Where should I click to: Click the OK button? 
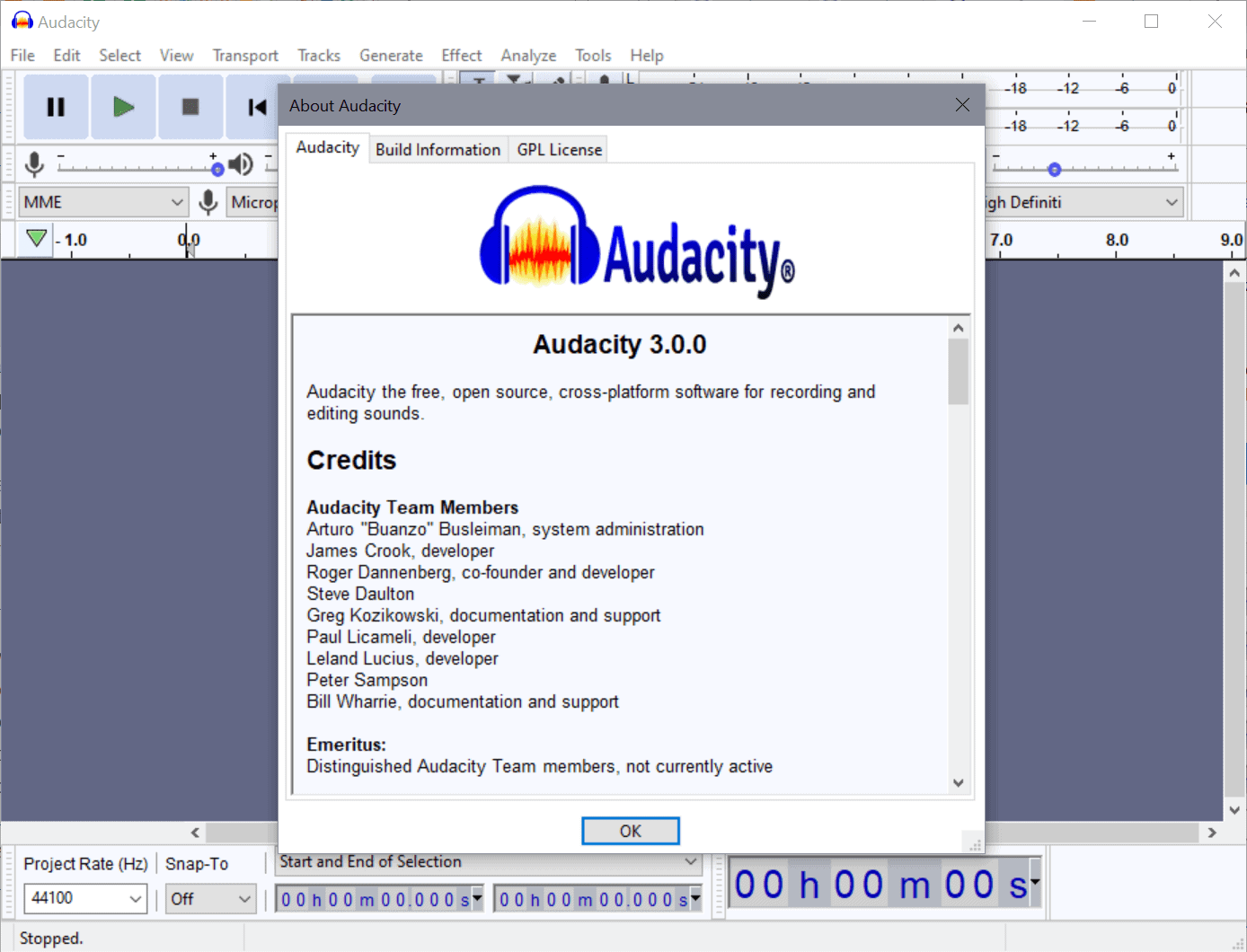[x=630, y=831]
